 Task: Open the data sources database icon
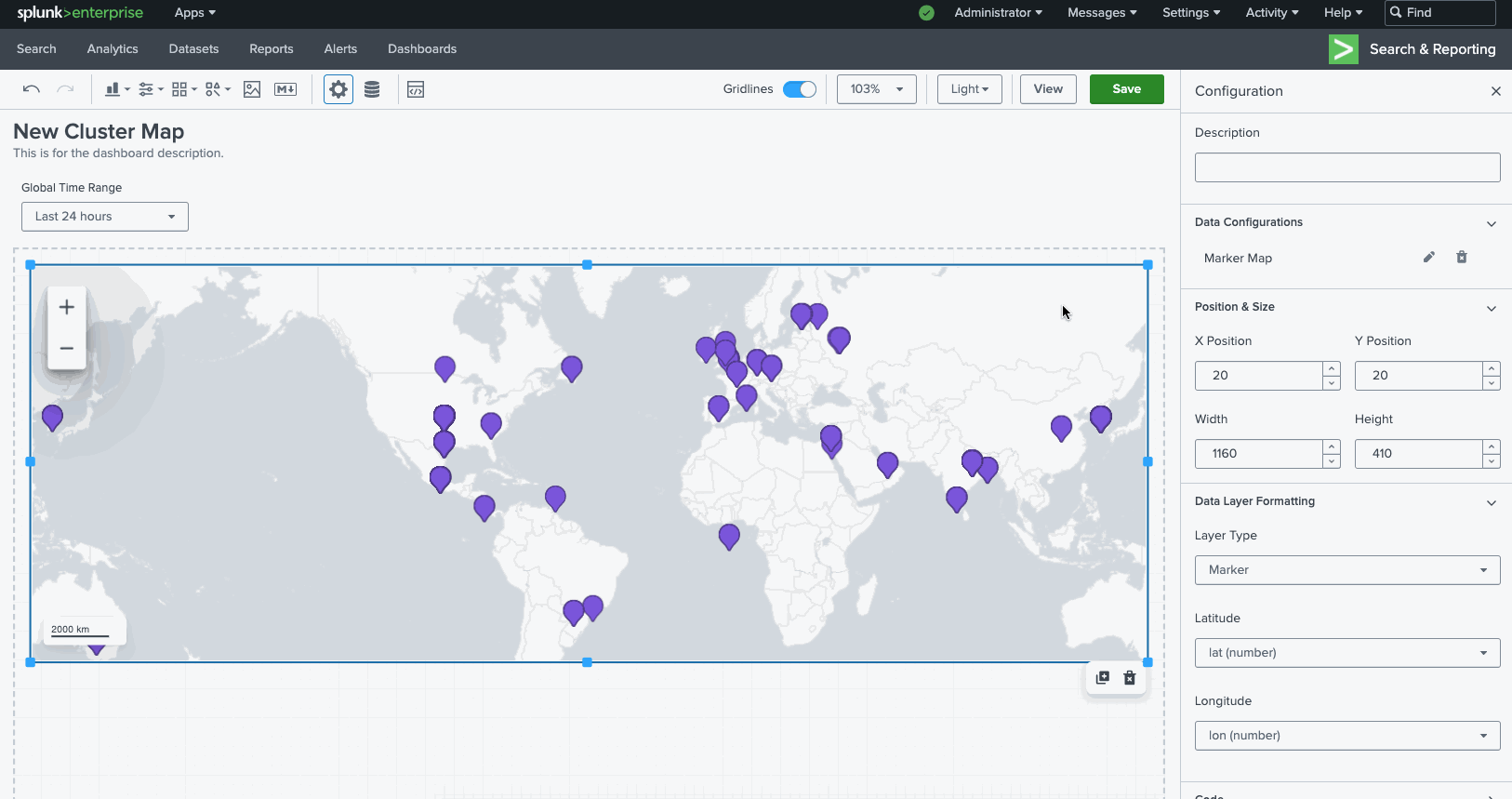click(372, 89)
